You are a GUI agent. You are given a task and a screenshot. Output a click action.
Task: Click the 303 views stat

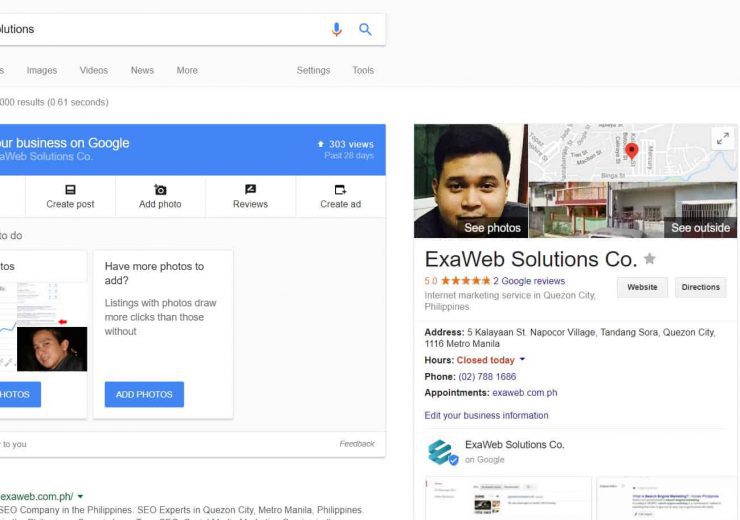point(346,144)
